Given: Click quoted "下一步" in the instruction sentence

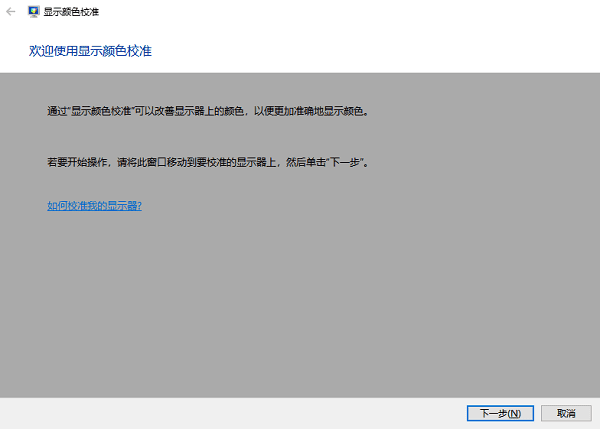Looking at the screenshot, I should coord(346,162).
